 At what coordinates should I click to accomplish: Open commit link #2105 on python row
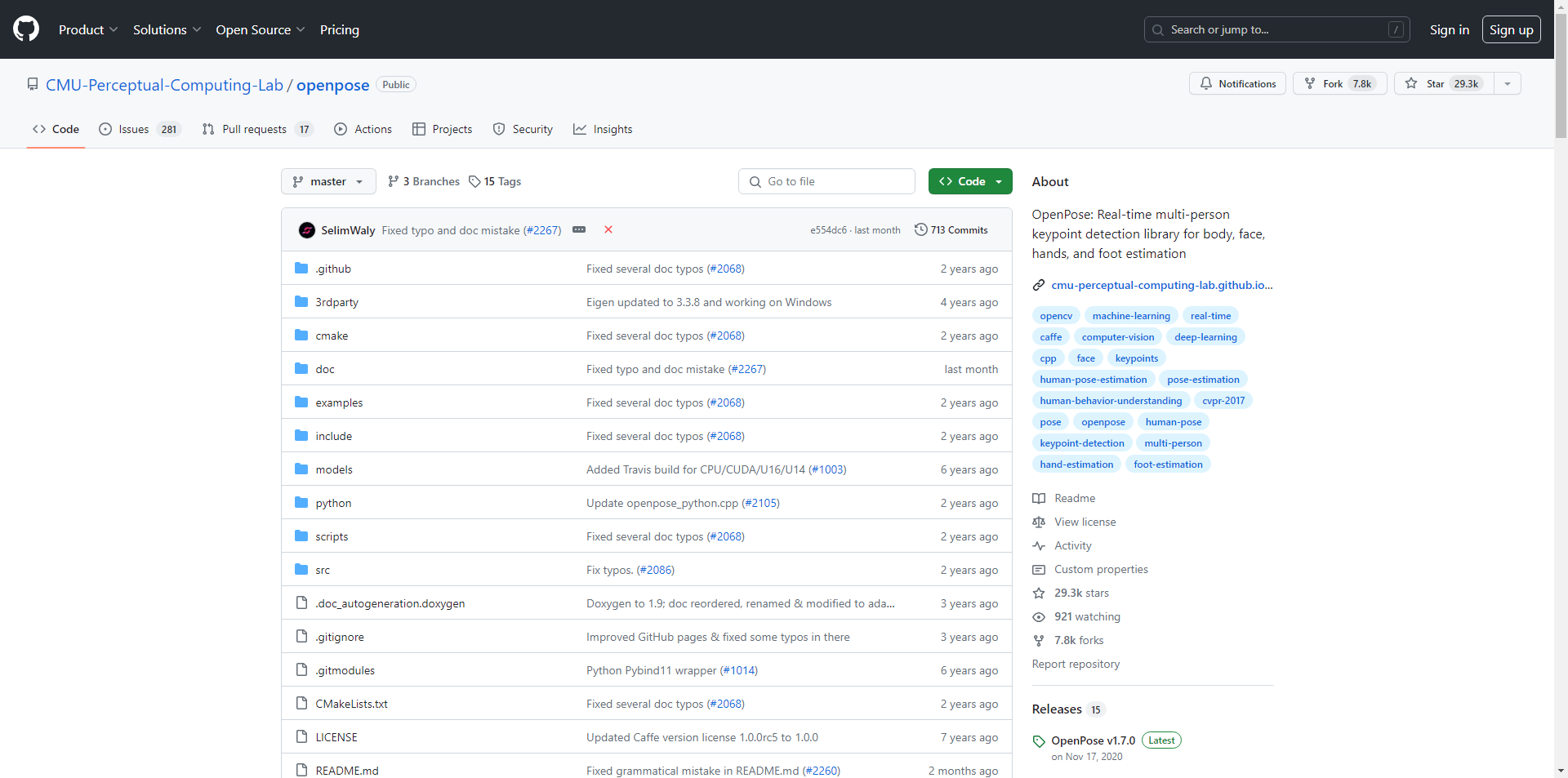pos(760,503)
